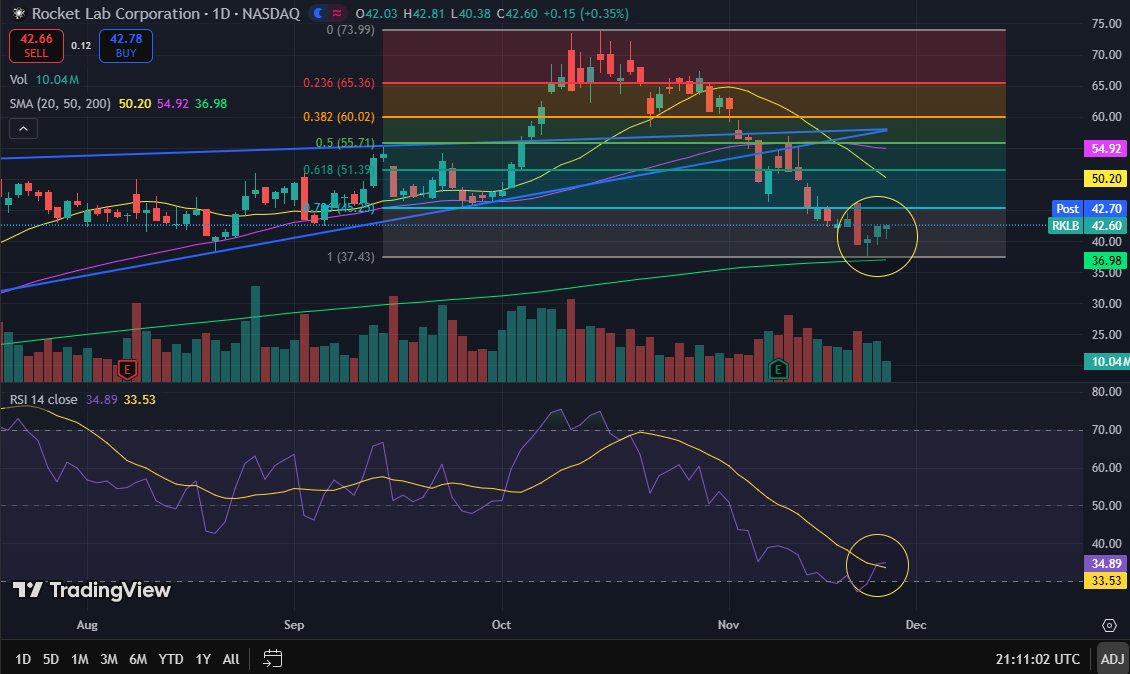
Task: Select the 6M time range
Action: pos(138,659)
